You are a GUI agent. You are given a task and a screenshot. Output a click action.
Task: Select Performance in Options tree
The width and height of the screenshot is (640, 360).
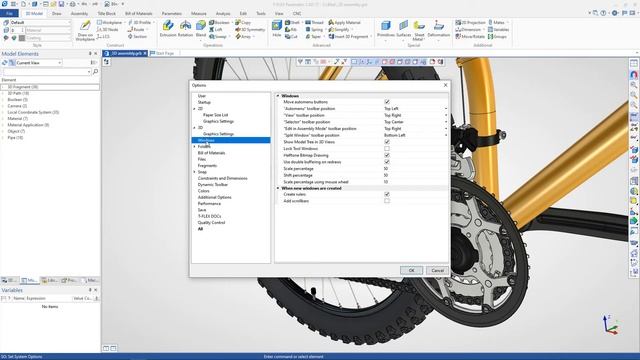(x=209, y=203)
